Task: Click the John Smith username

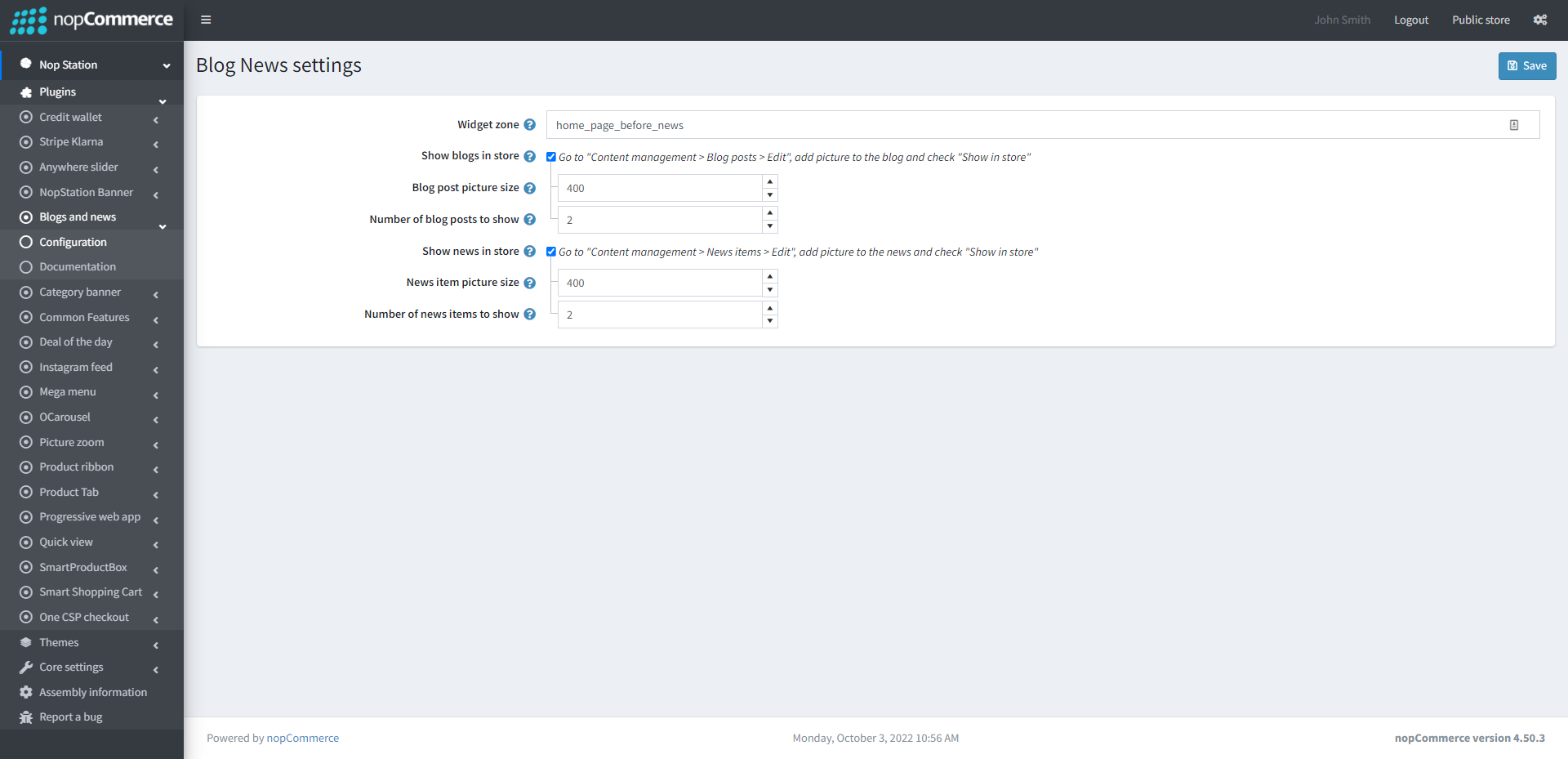Action: point(1343,20)
